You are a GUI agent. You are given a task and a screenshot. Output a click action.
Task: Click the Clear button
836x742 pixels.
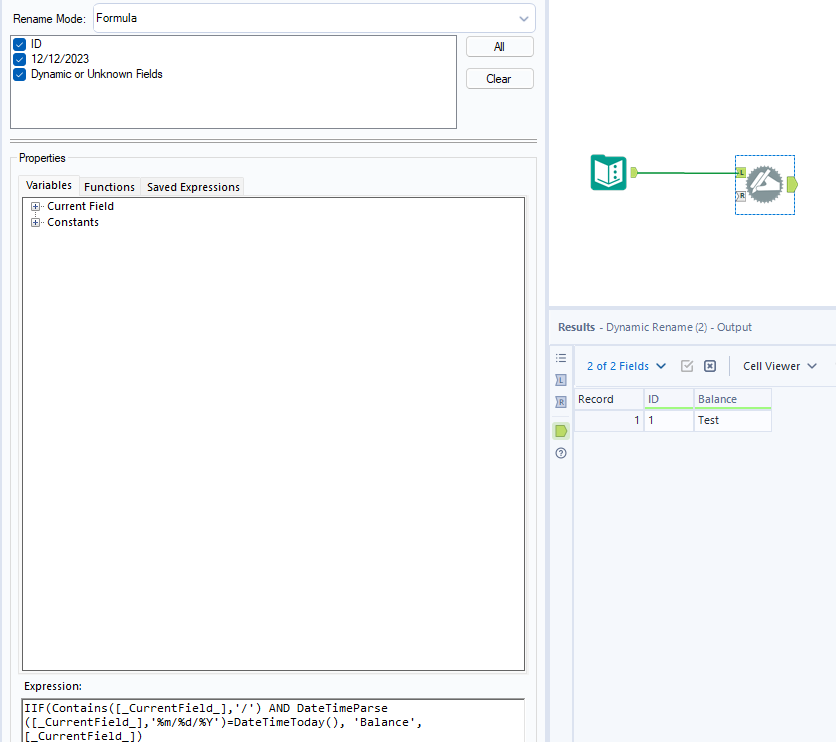[x=499, y=79]
